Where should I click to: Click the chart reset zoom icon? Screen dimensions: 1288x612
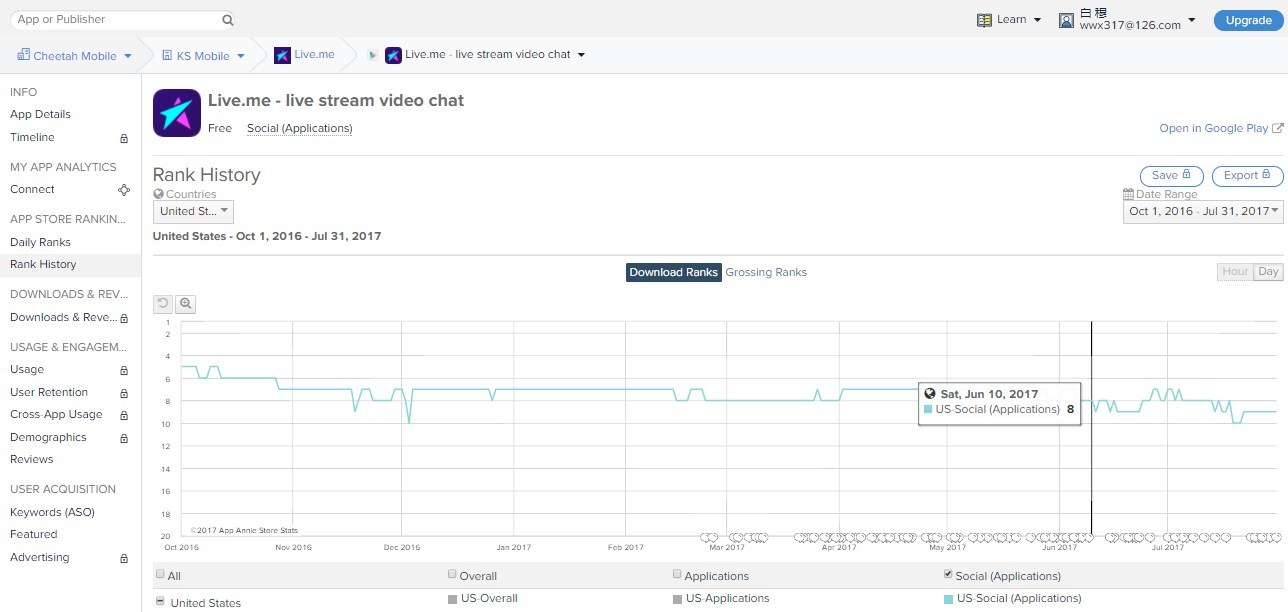tap(163, 304)
